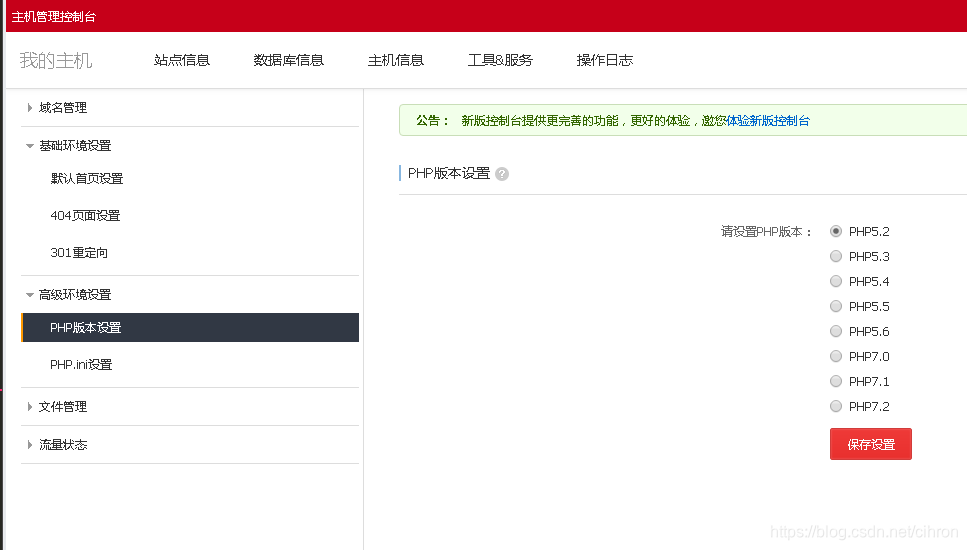Click the 主机管理控制台 header title

point(54,17)
